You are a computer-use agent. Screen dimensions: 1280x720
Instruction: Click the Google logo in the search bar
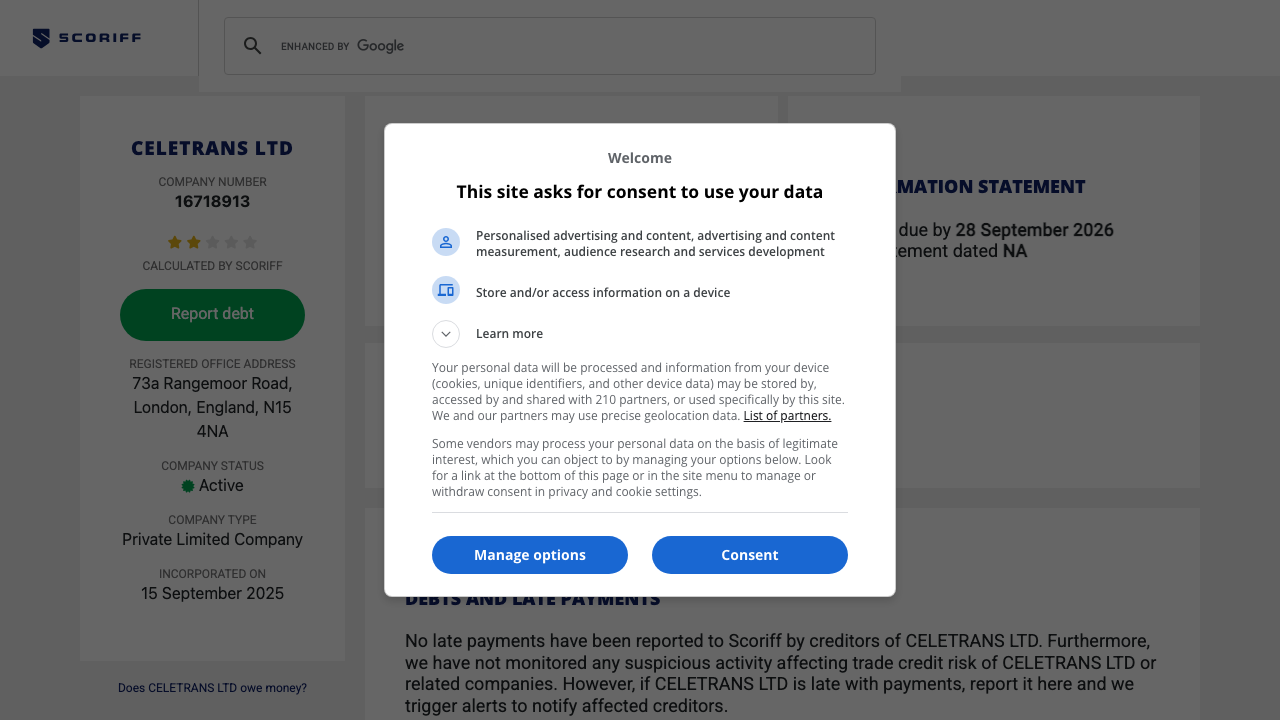pyautogui.click(x=380, y=45)
